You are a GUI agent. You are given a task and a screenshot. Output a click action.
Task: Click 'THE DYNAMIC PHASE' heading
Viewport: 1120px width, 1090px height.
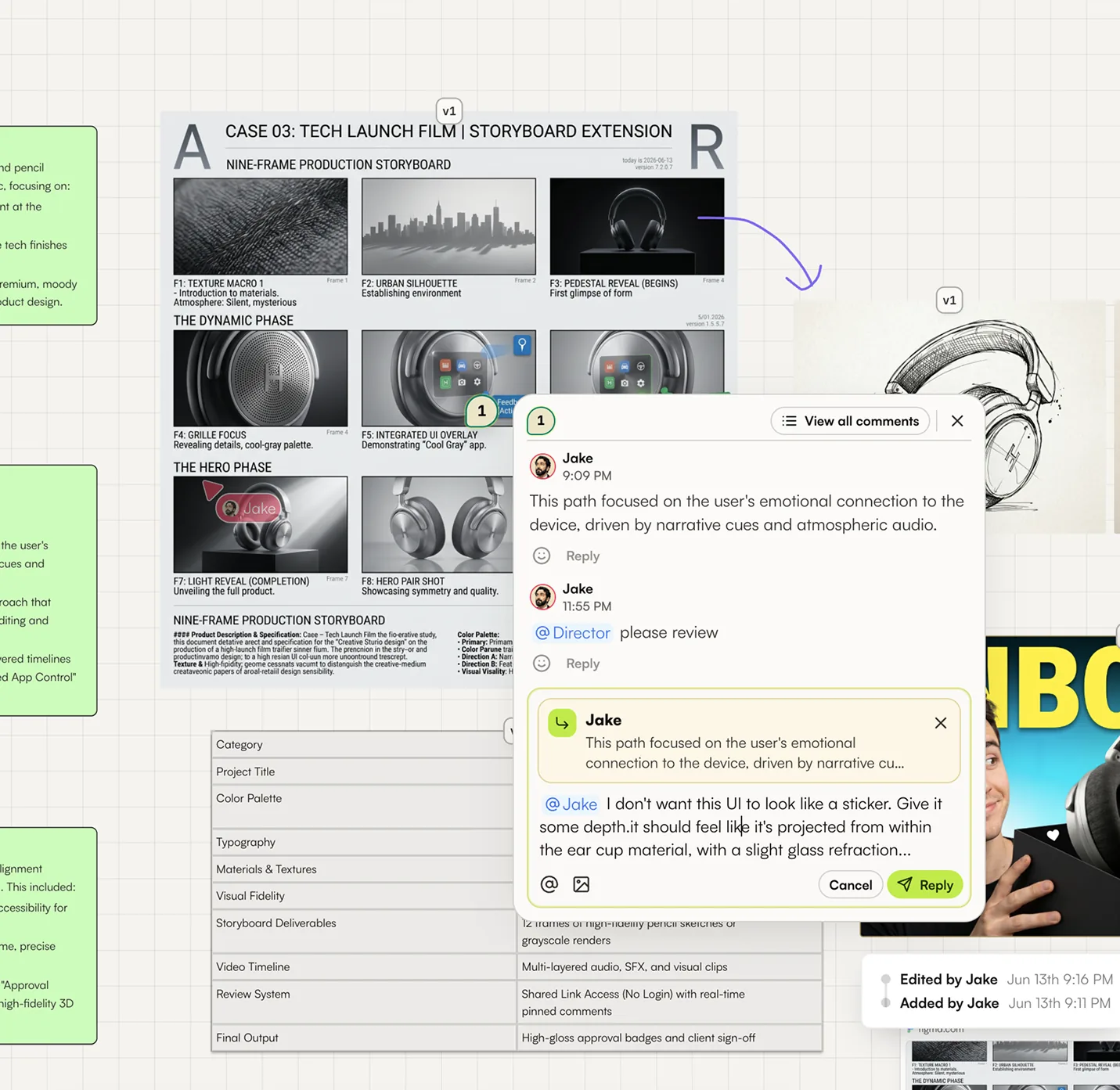click(x=233, y=321)
